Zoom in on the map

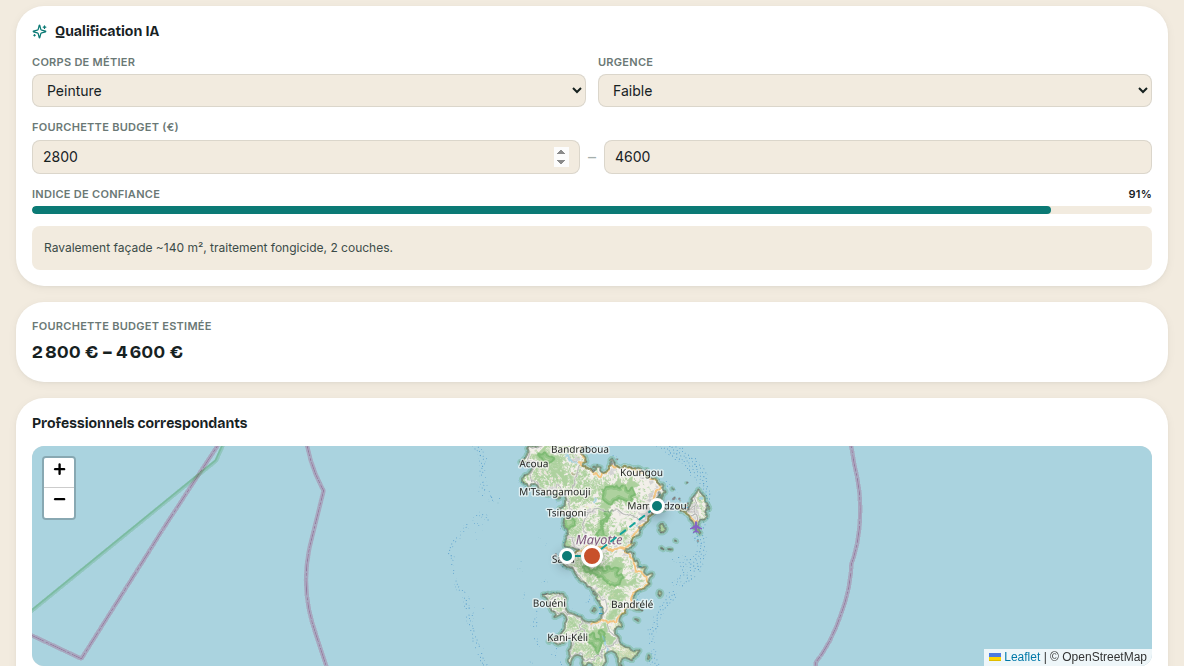[59, 472]
